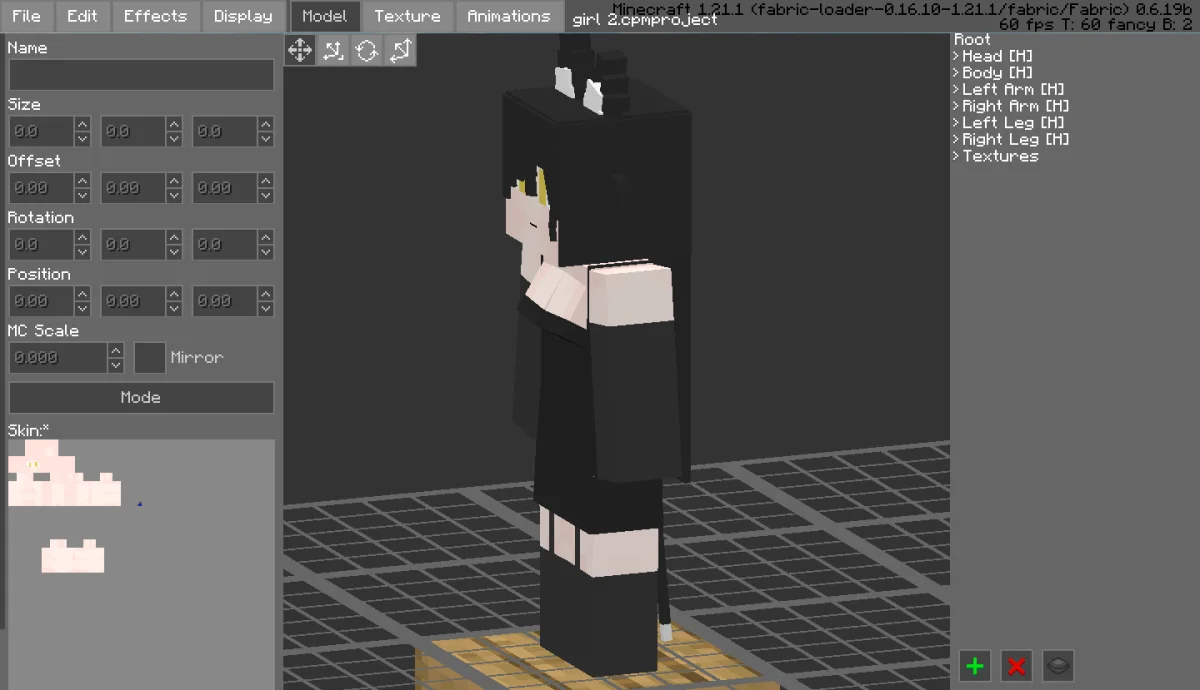Open the Effects menu

coord(155,16)
